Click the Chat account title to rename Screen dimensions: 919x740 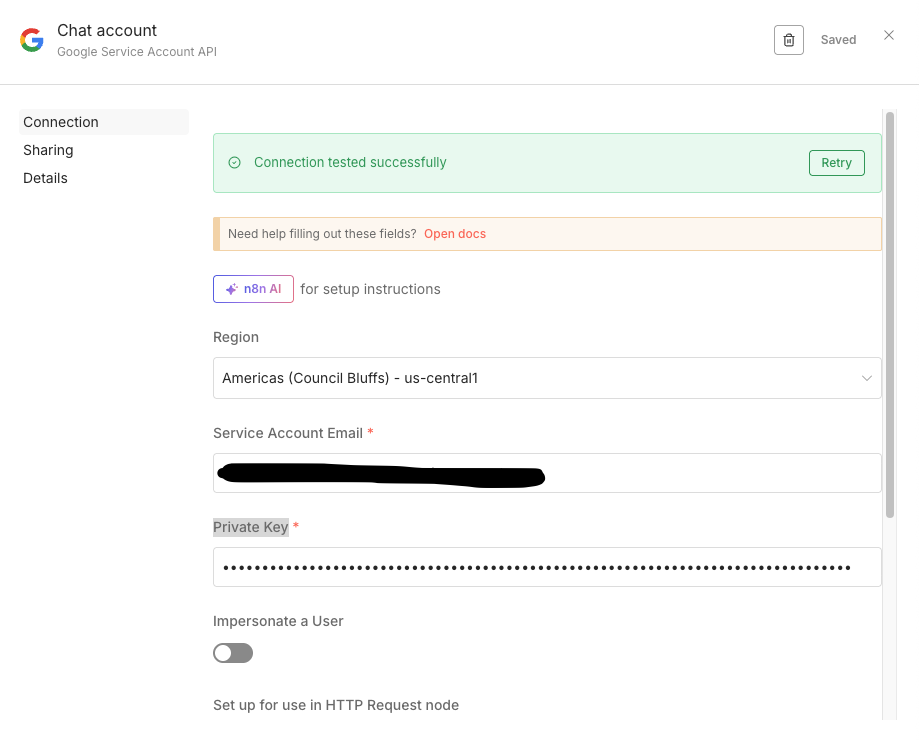point(107,31)
